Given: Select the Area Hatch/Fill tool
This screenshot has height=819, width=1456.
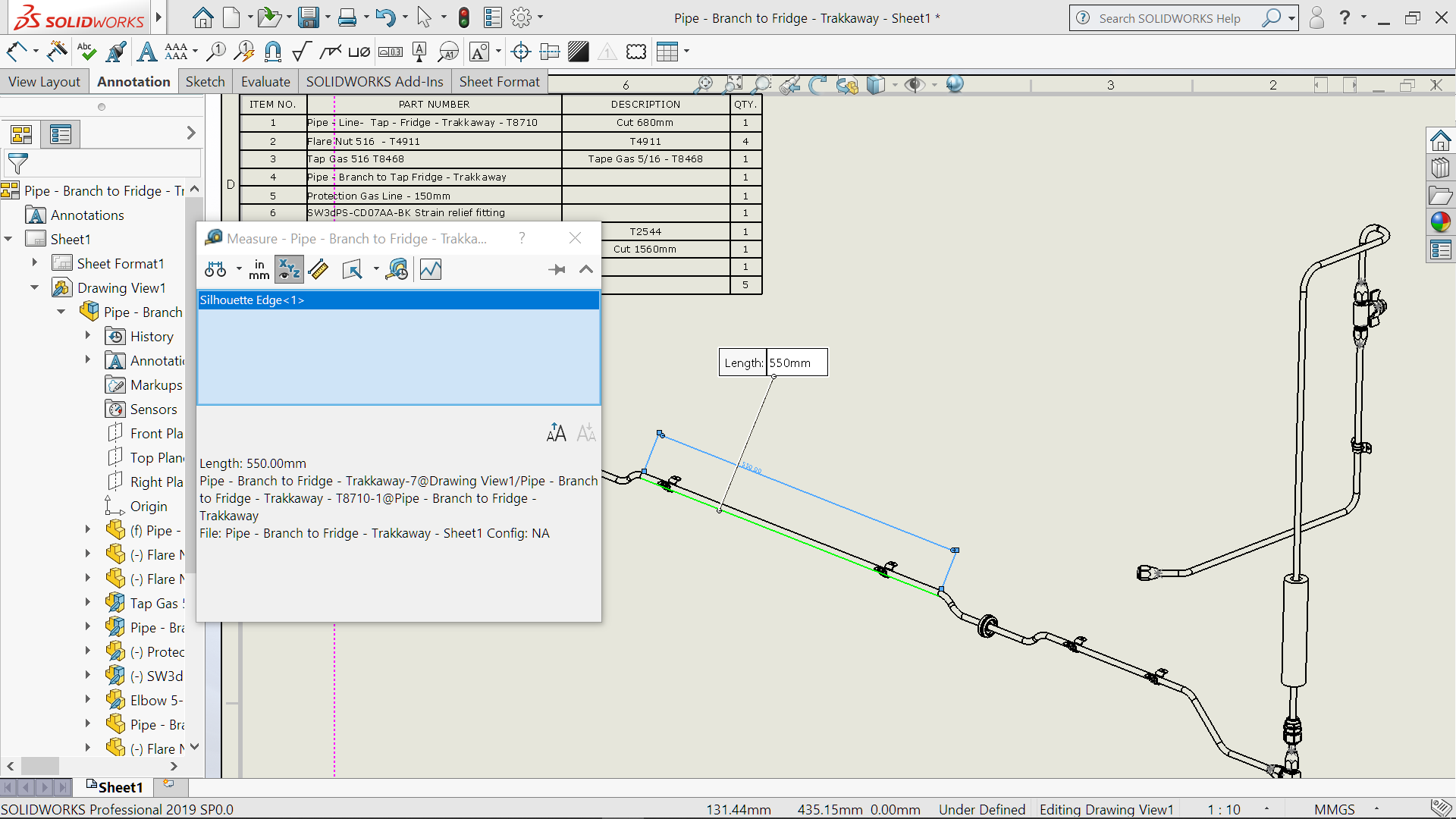Looking at the screenshot, I should coord(578,52).
